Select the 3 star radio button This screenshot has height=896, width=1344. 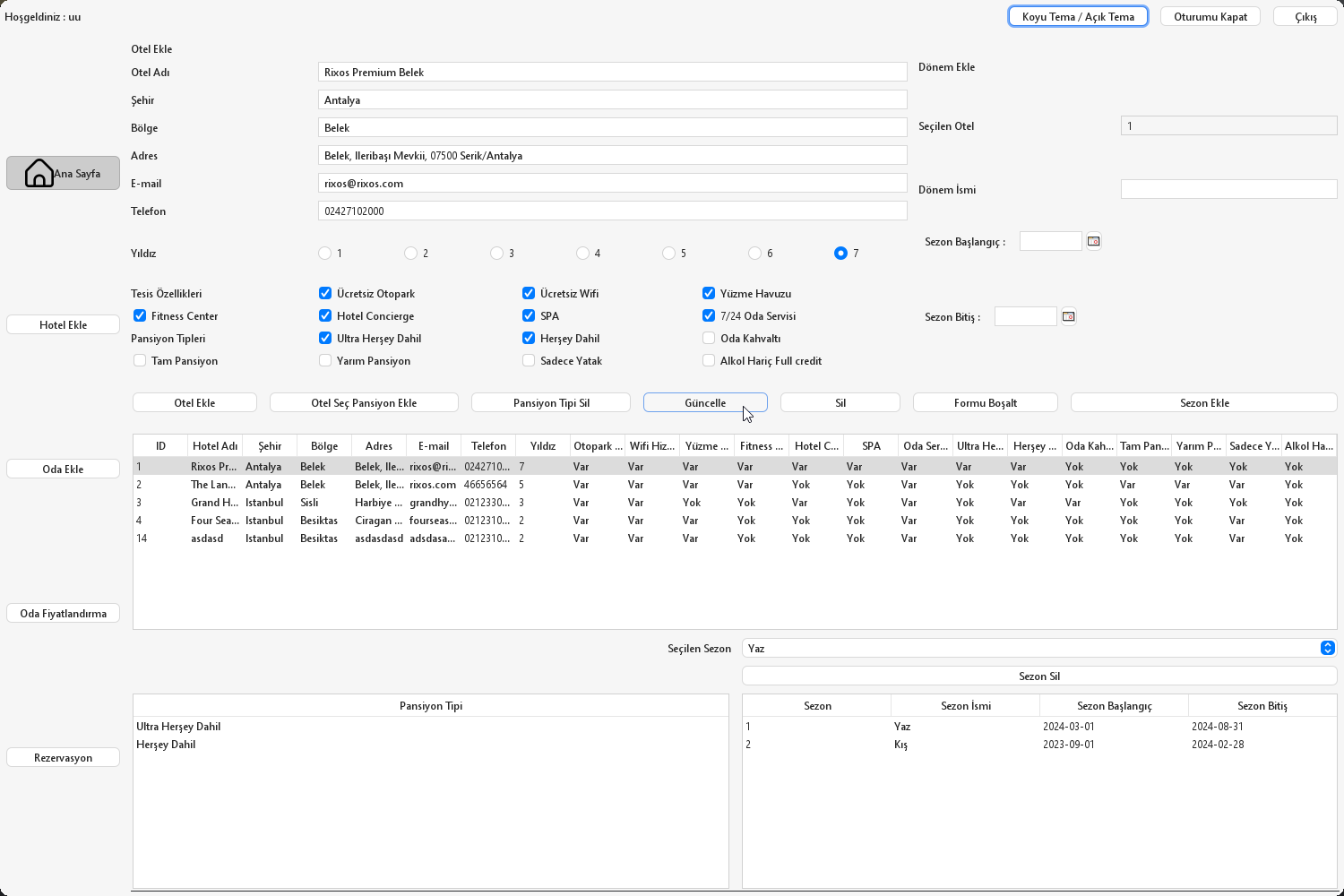(496, 254)
